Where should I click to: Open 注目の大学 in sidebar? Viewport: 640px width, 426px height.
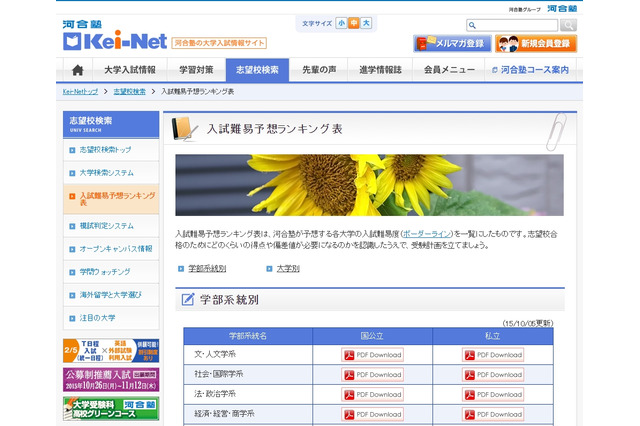point(111,318)
